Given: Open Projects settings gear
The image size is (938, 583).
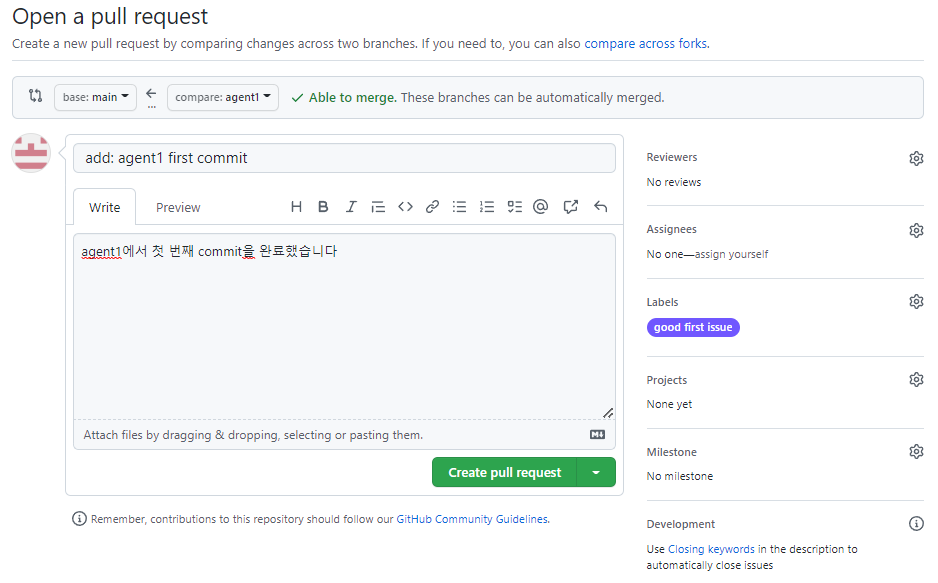Looking at the screenshot, I should click(916, 380).
